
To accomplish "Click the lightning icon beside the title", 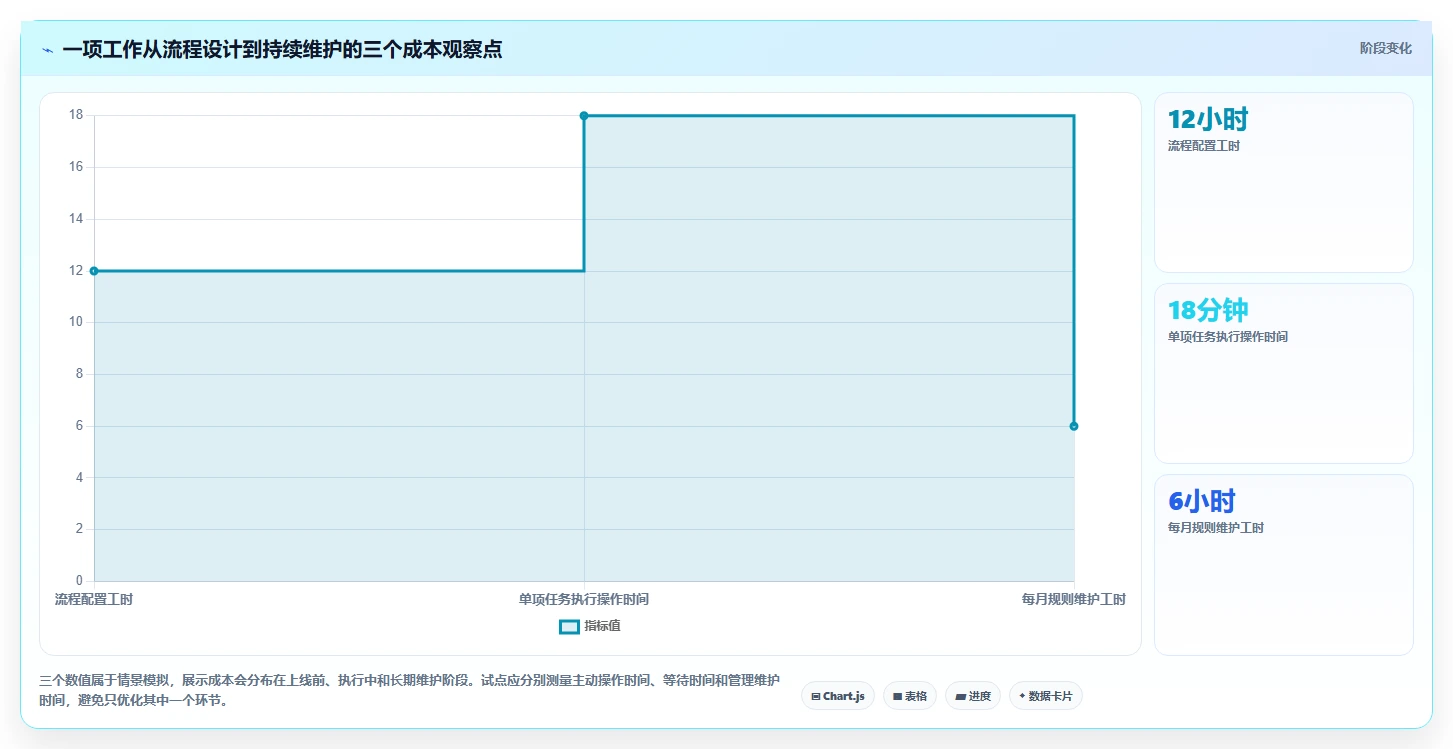I will tap(47, 50).
